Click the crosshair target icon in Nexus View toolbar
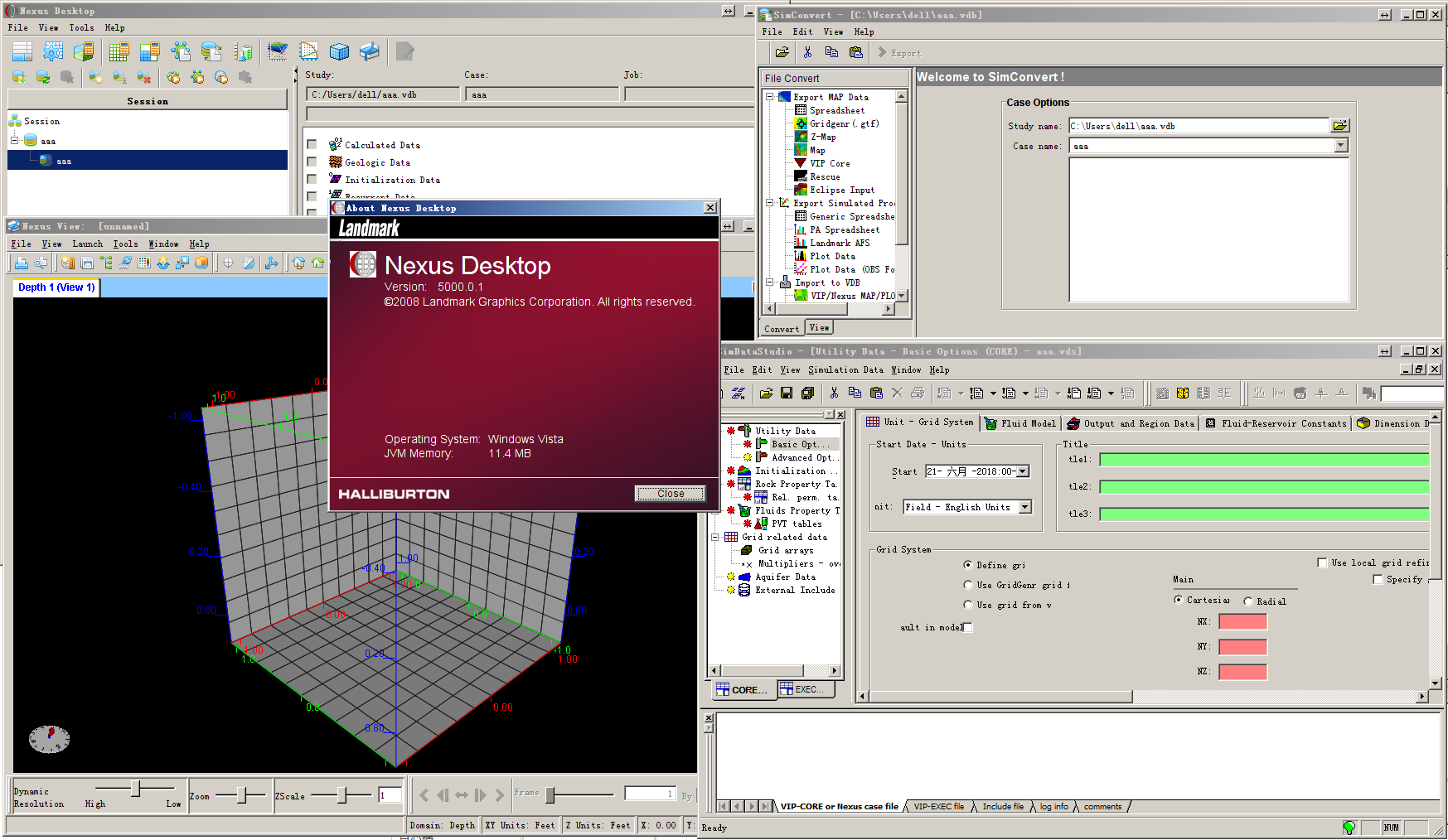 pos(228,263)
